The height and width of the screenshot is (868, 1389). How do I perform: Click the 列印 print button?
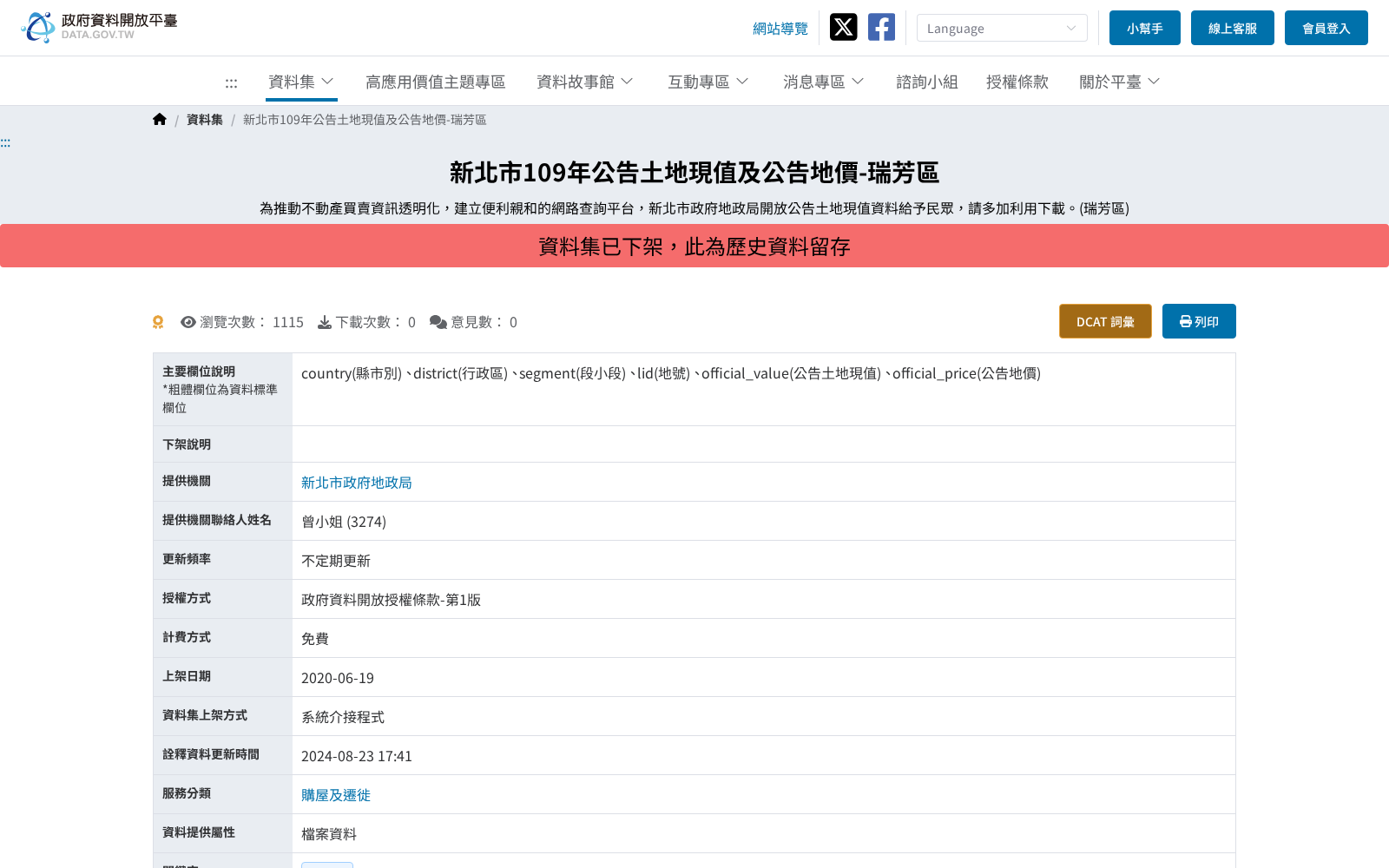point(1199,321)
